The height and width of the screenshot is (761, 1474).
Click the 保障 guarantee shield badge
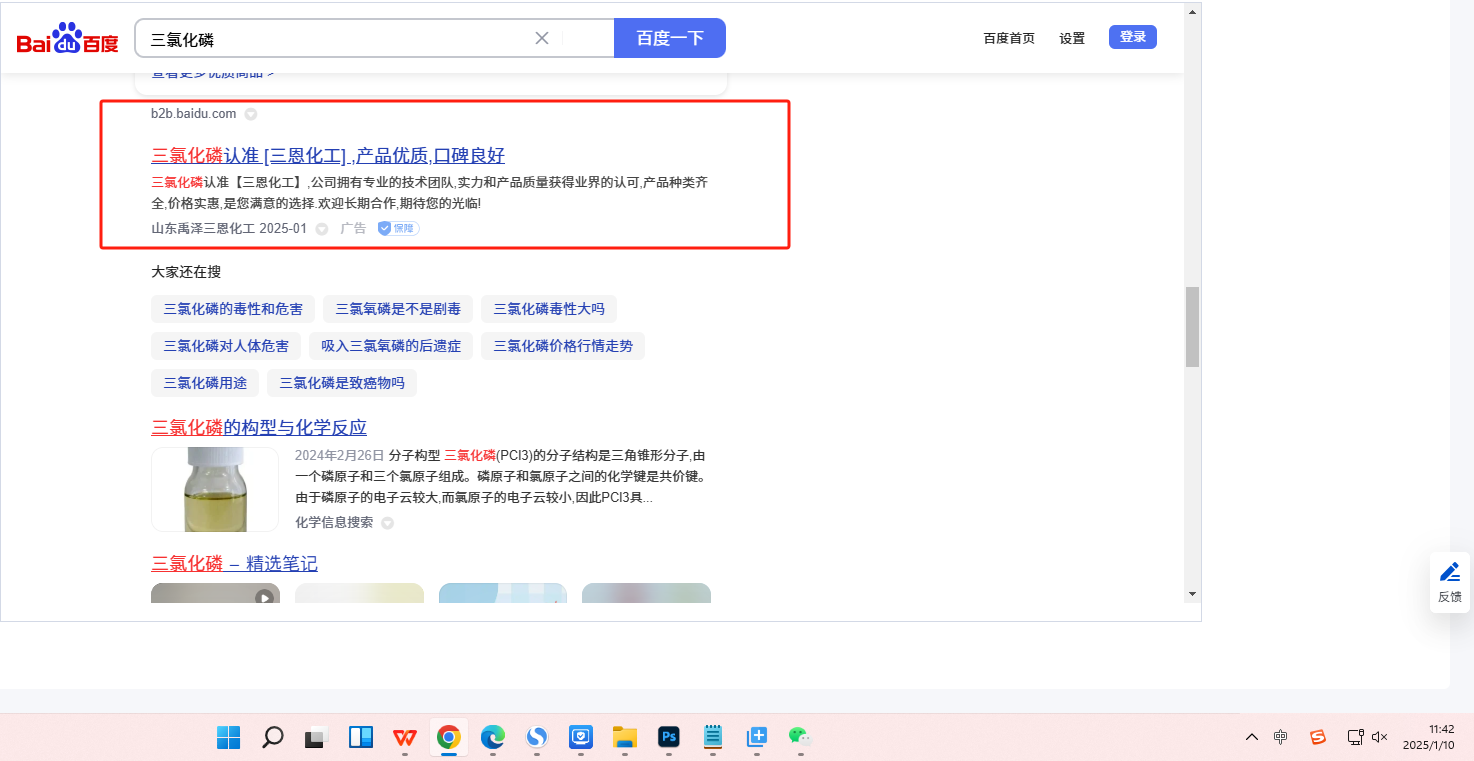(x=398, y=229)
